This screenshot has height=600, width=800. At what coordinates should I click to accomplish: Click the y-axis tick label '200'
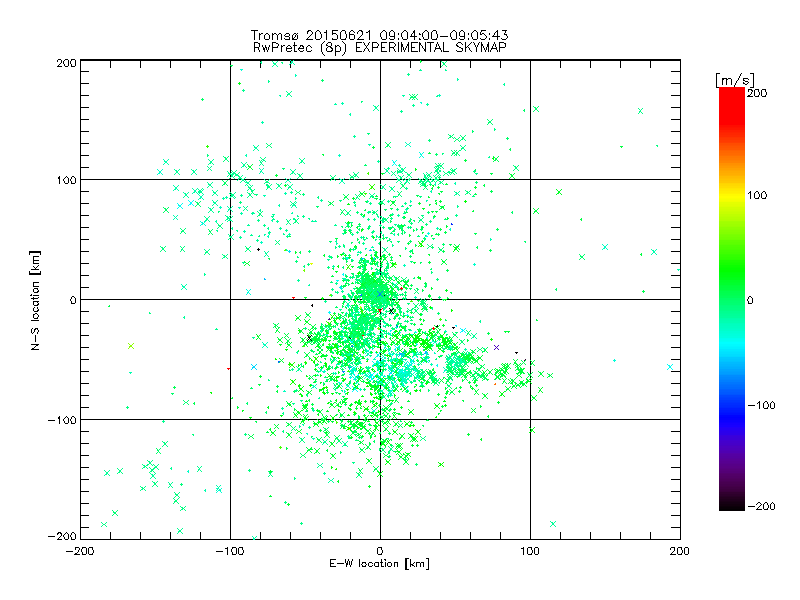(x=66, y=63)
